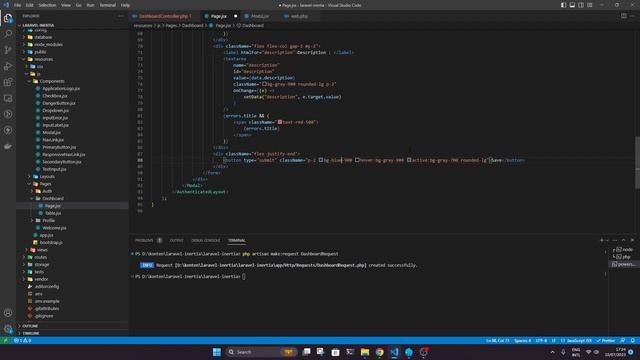Screen dimensions: 640x360
Task: Click the Chrome icon on the taskbar
Action: (380, 352)
